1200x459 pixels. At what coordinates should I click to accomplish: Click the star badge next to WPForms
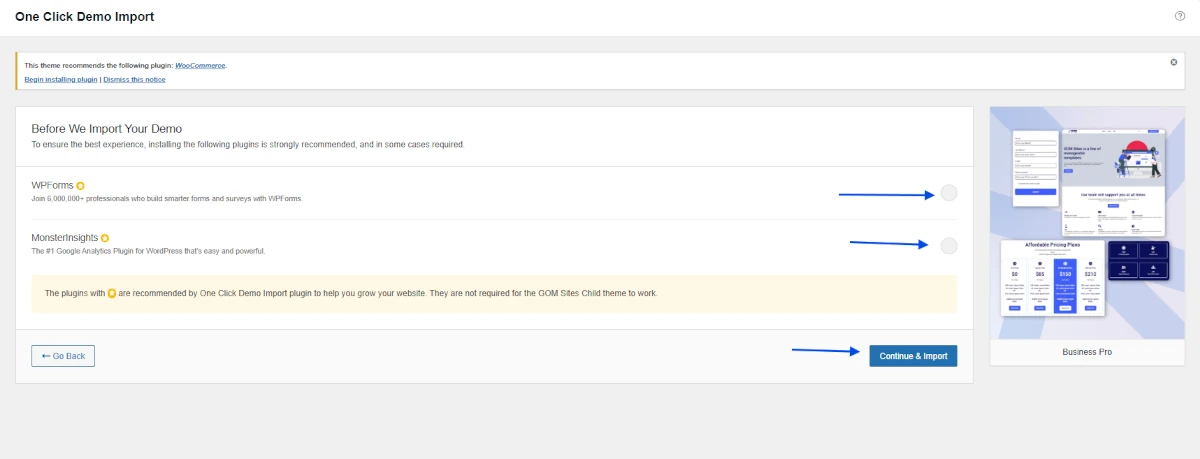[x=81, y=186]
